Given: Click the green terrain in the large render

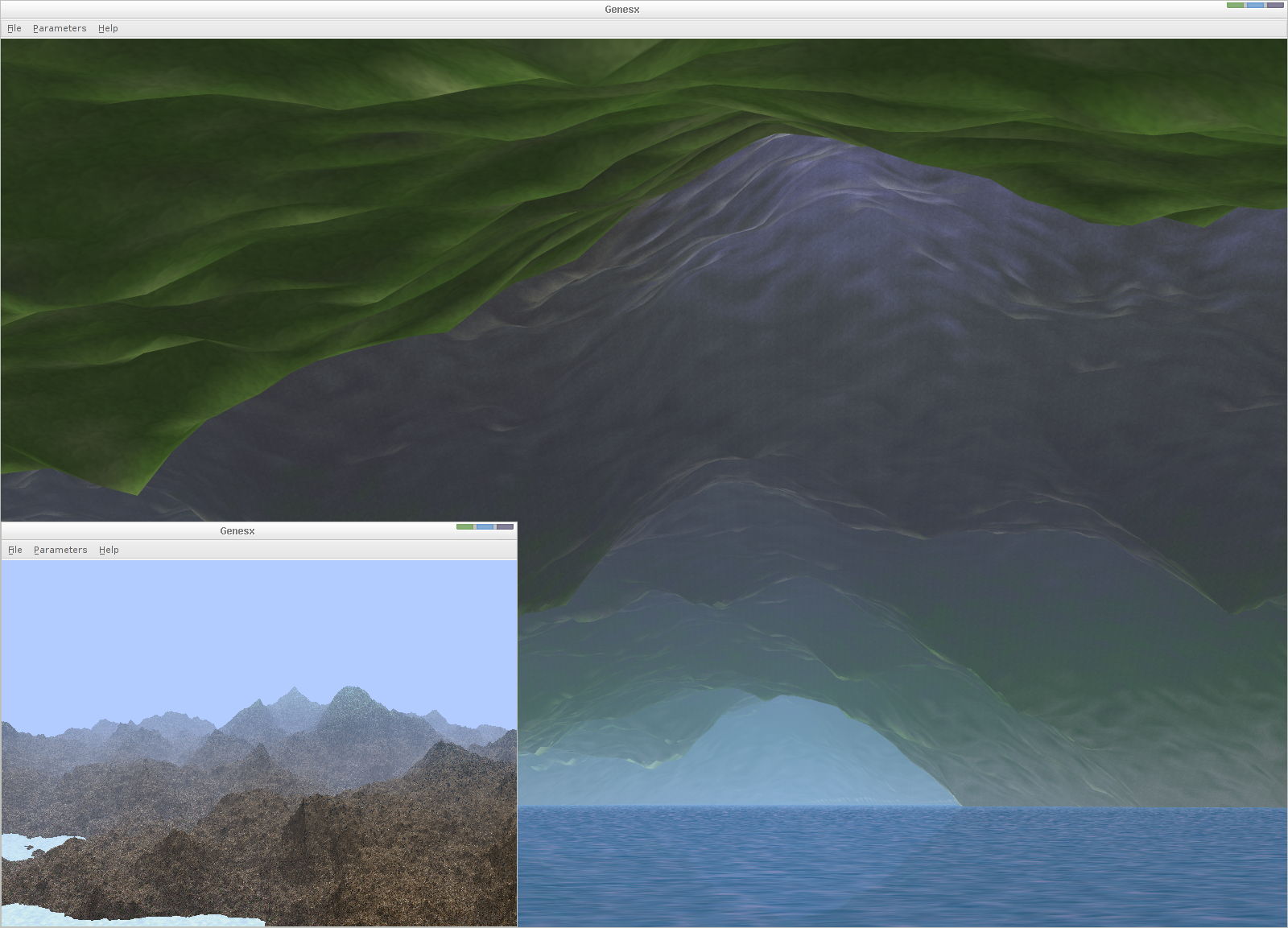Looking at the screenshot, I should (242, 201).
